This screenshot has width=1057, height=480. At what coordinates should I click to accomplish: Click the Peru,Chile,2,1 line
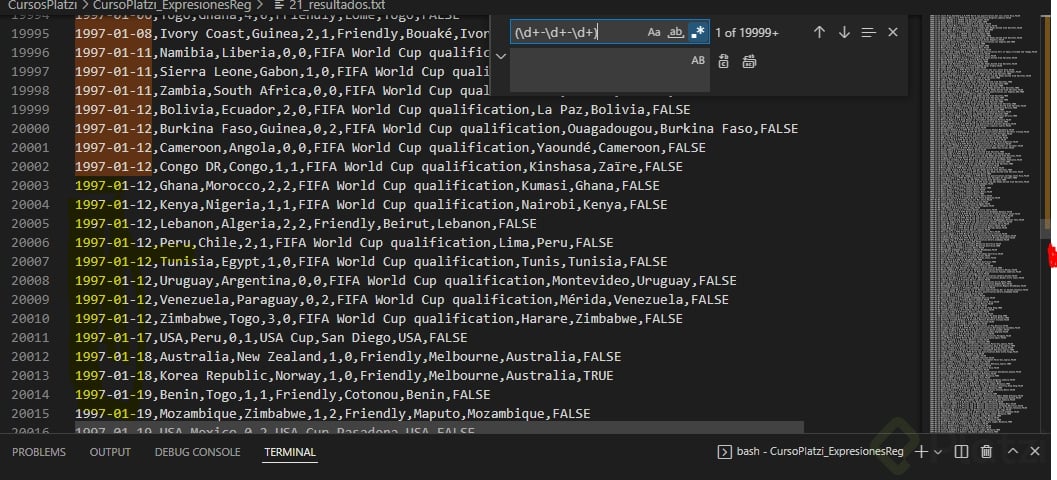344,242
